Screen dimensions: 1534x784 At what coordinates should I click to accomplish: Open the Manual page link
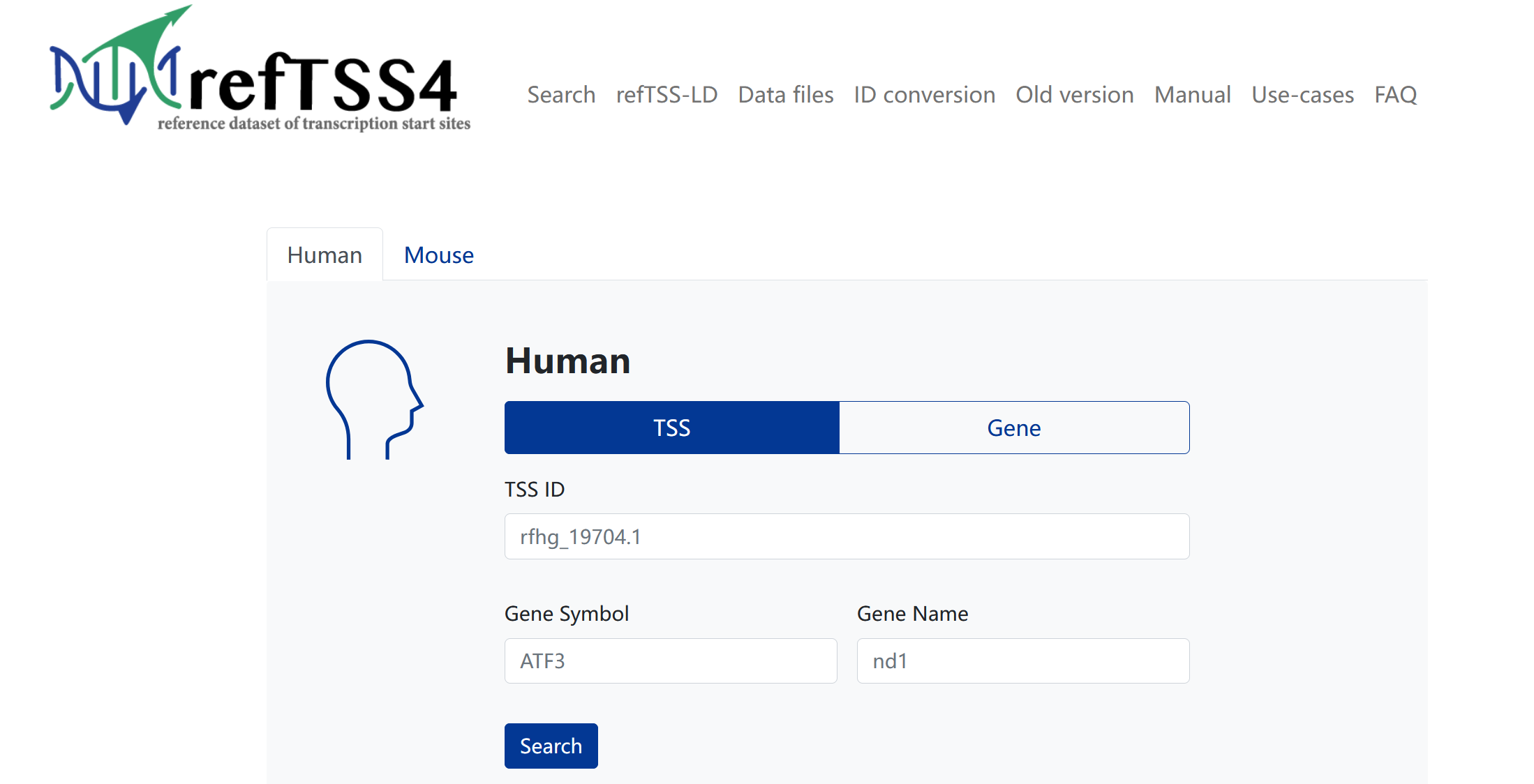(1192, 95)
